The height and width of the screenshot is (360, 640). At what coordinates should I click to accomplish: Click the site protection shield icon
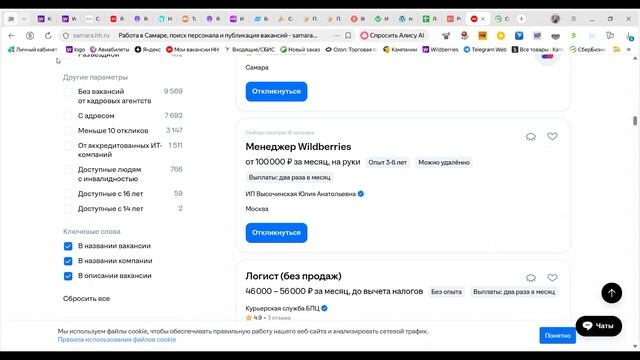pos(66,36)
